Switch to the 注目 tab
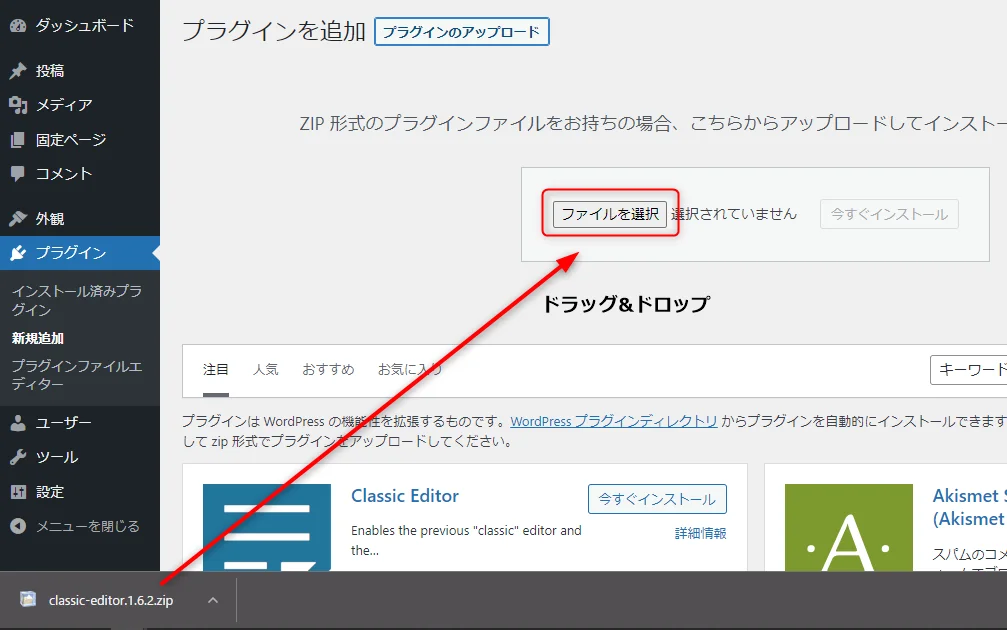Viewport: 1007px width, 630px height. (216, 369)
